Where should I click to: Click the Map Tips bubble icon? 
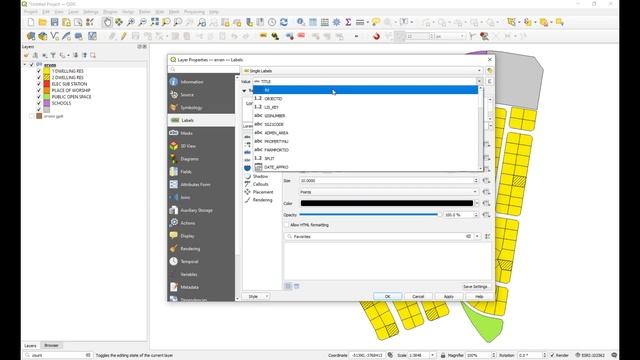click(376, 22)
